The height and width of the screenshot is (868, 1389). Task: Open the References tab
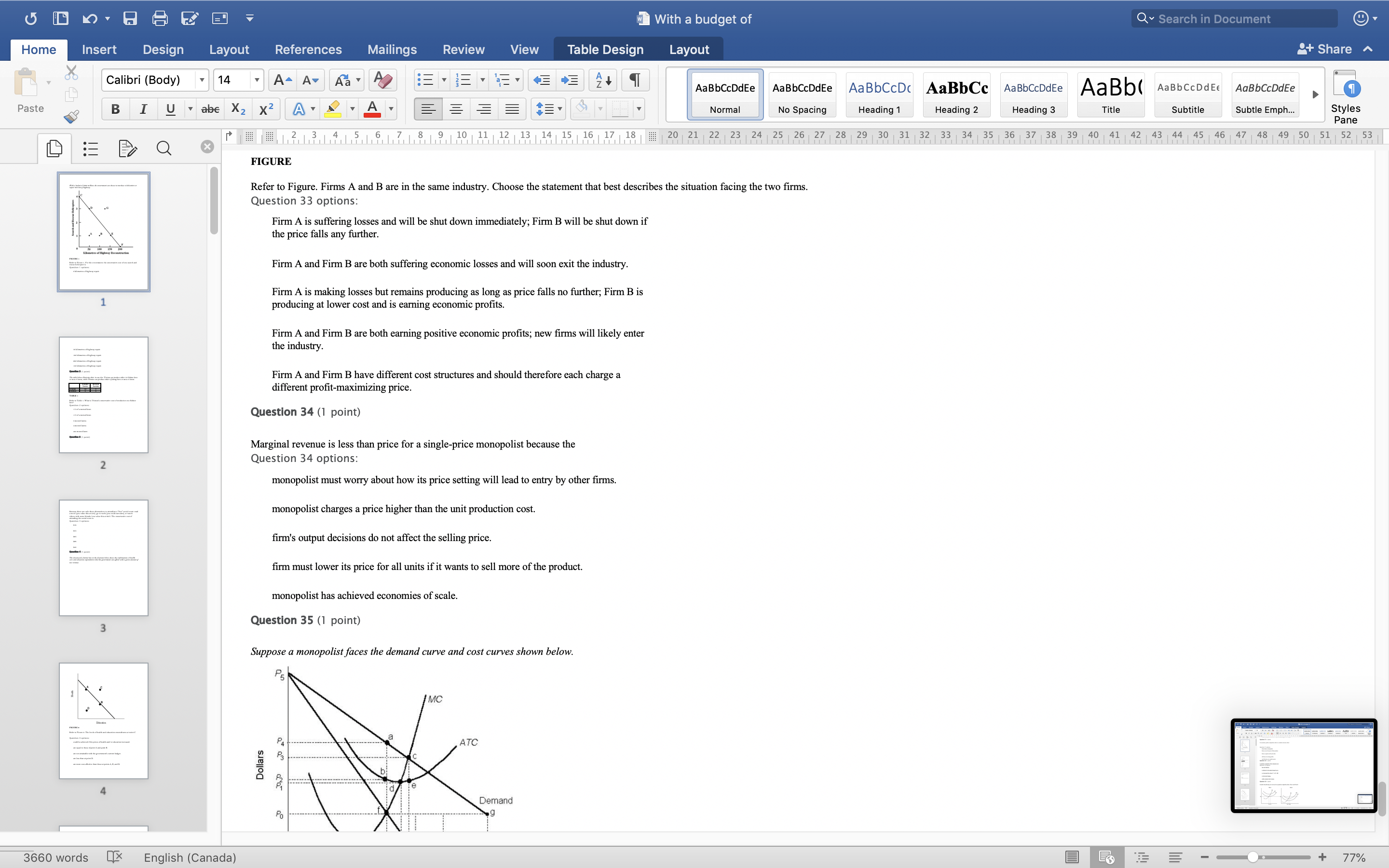pyautogui.click(x=308, y=49)
